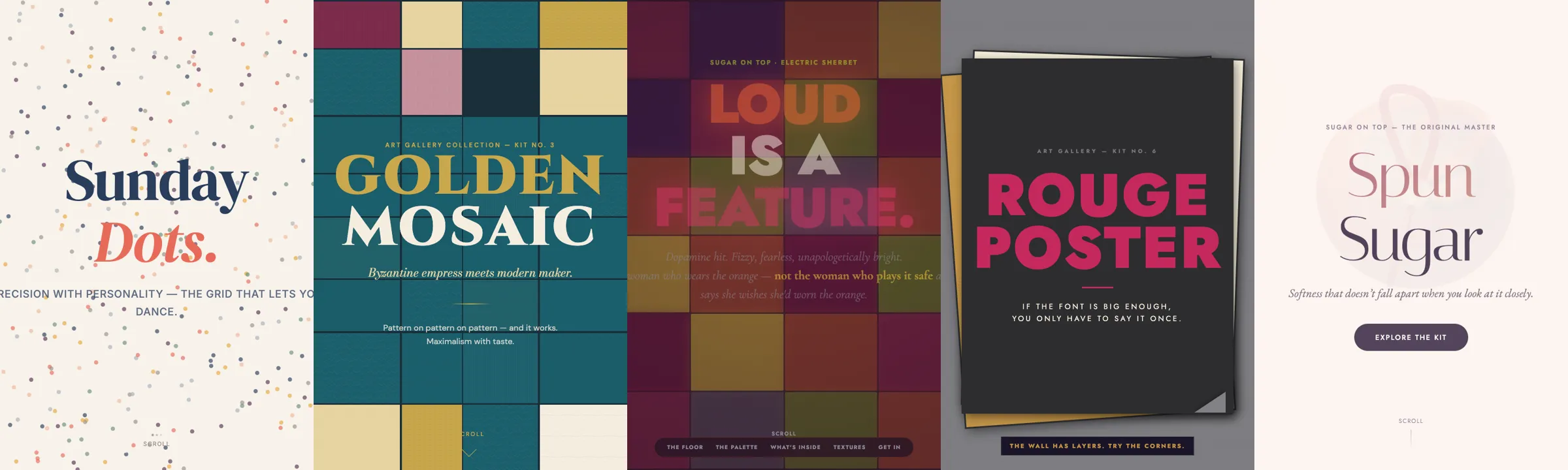Image resolution: width=1568 pixels, height=470 pixels.
Task: Click "not the woman who plays it safe" phrase
Action: coord(853,276)
